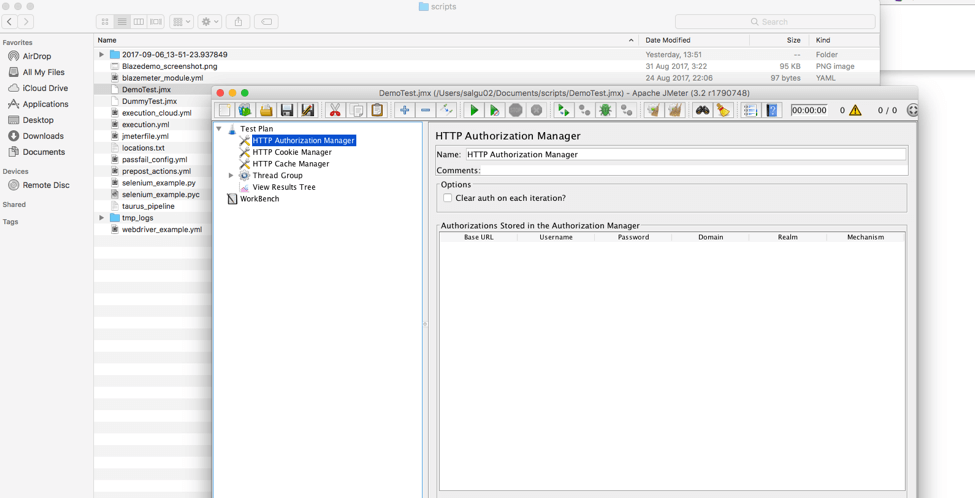975x498 pixels.
Task: Click the yellow warning triangle icon
Action: (x=855, y=111)
